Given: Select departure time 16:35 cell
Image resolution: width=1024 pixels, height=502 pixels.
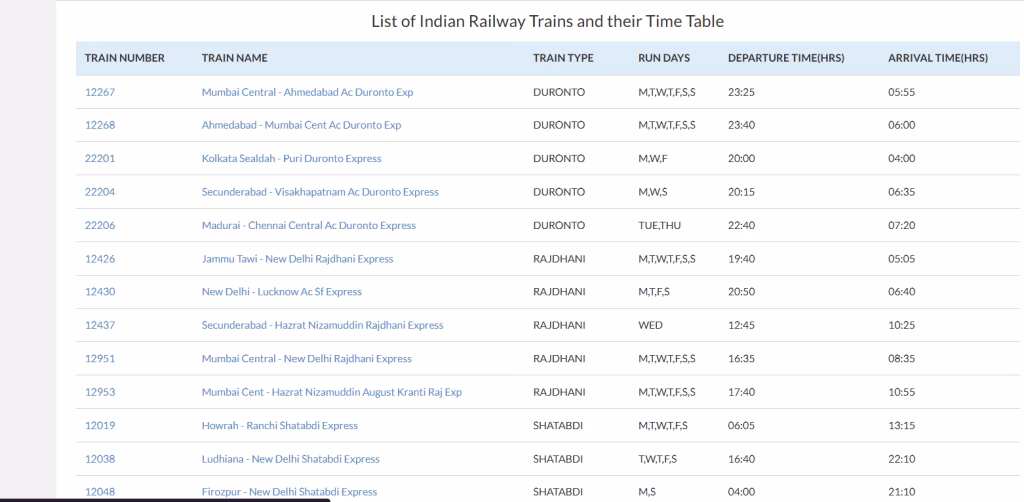Looking at the screenshot, I should point(741,358).
